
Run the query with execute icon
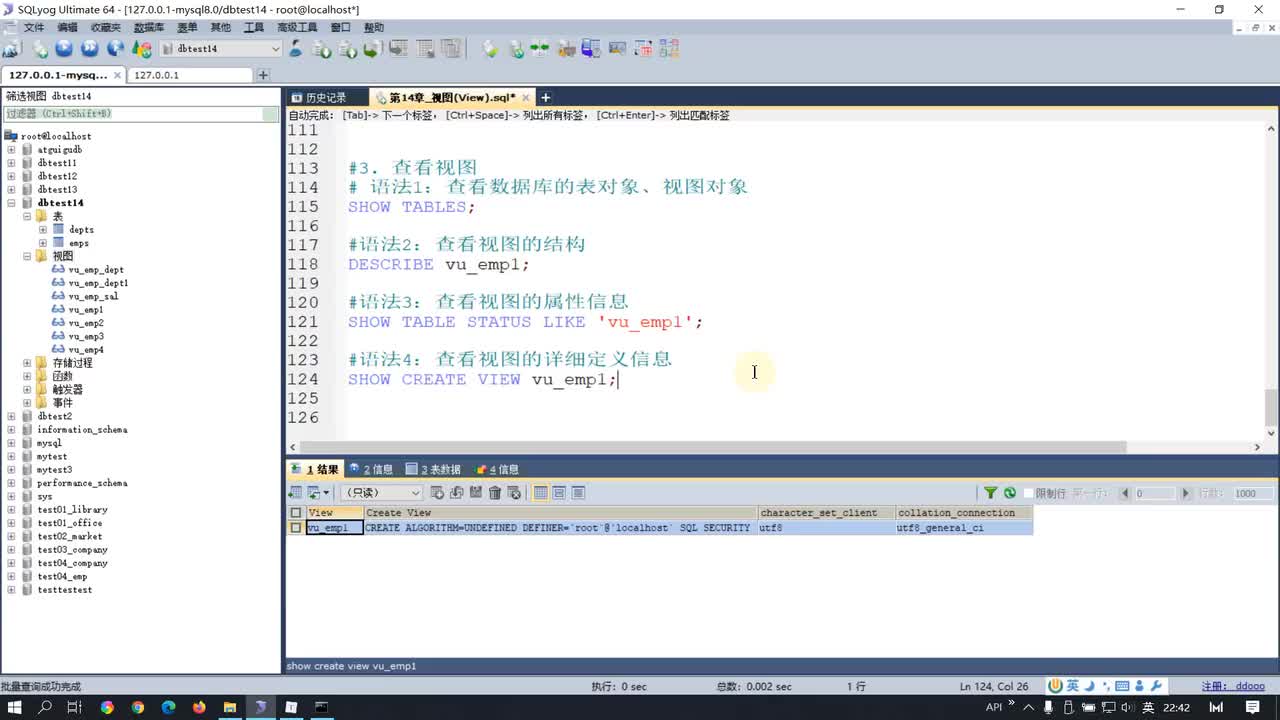click(x=64, y=48)
